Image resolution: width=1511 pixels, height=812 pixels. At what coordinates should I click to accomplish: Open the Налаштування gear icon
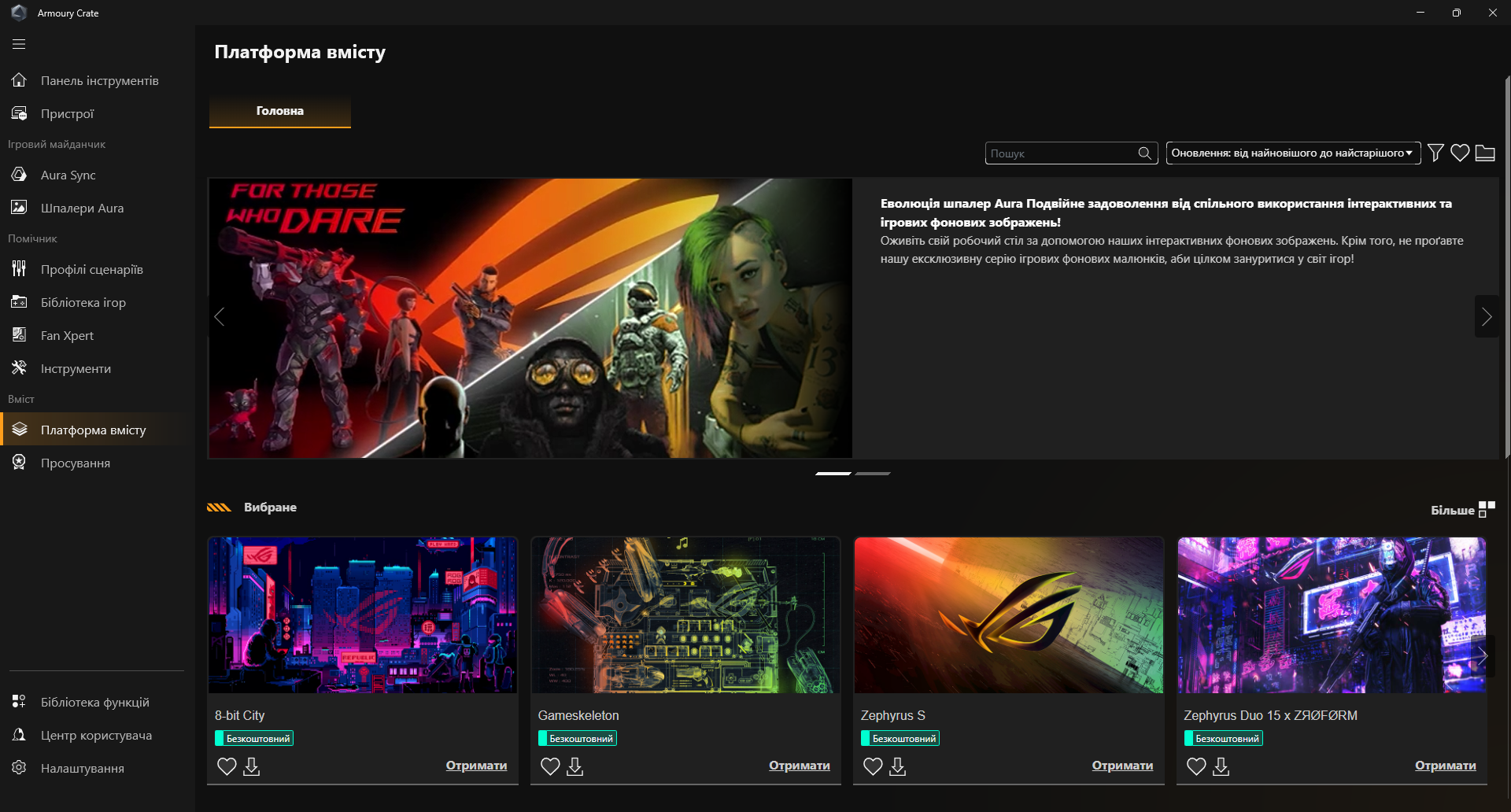point(19,768)
